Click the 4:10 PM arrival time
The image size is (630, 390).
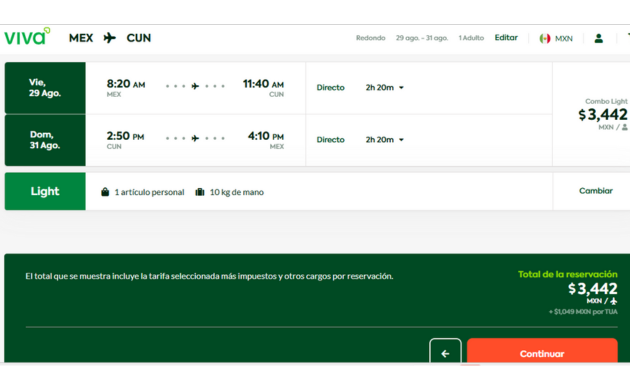[x=266, y=136]
